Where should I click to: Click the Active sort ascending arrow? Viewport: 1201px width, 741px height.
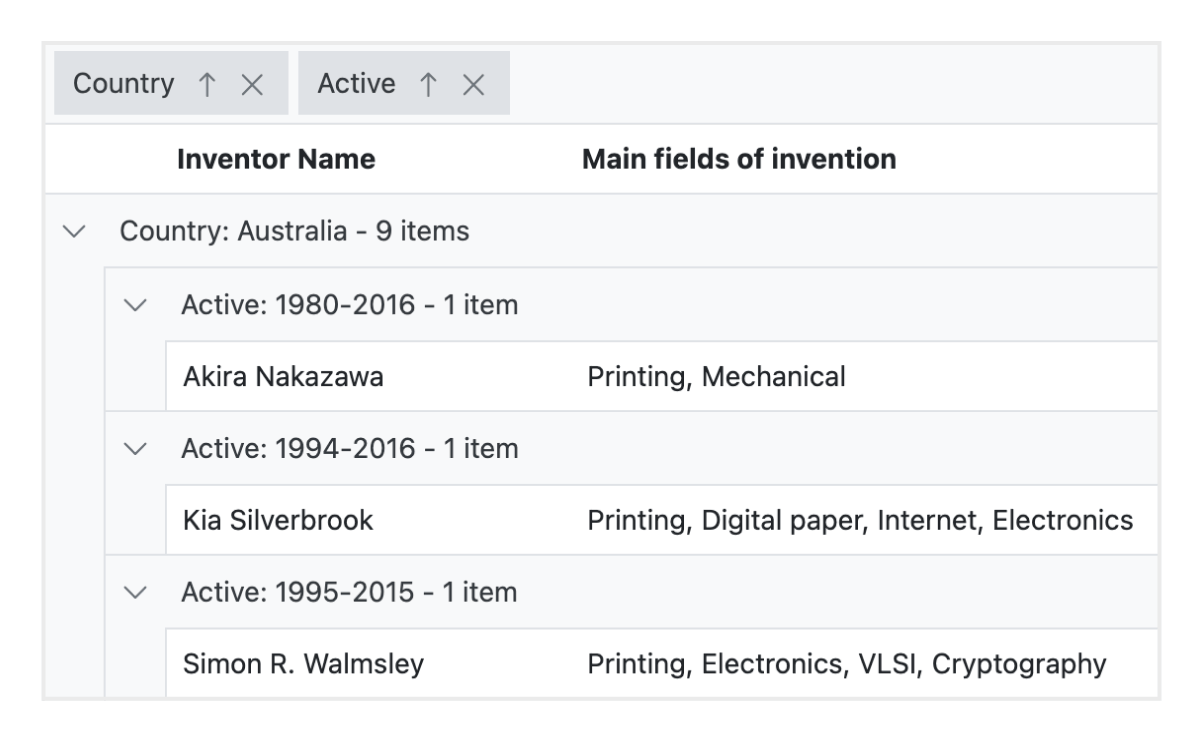pos(428,85)
